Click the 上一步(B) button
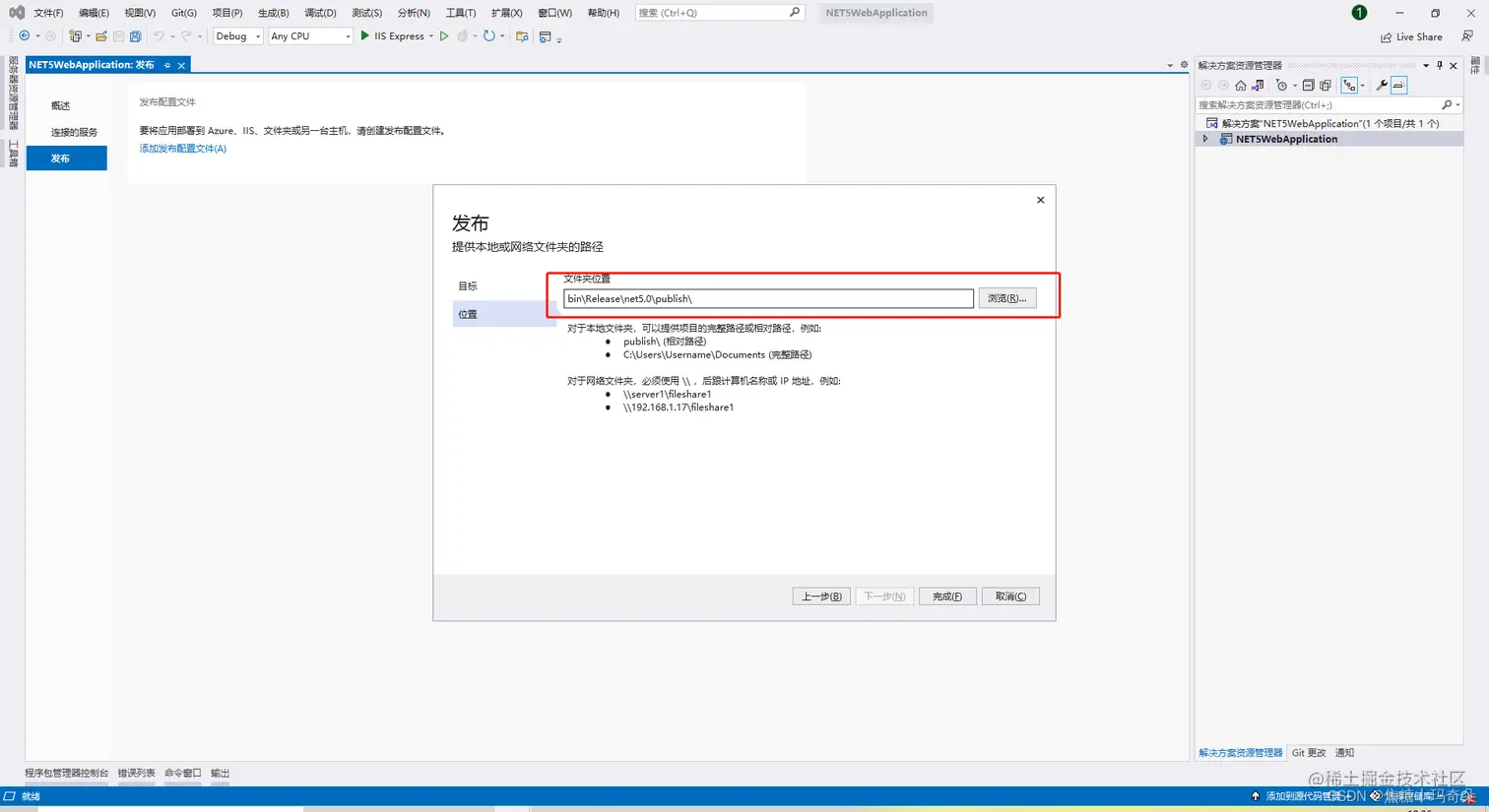The height and width of the screenshot is (812, 1489). tap(821, 596)
